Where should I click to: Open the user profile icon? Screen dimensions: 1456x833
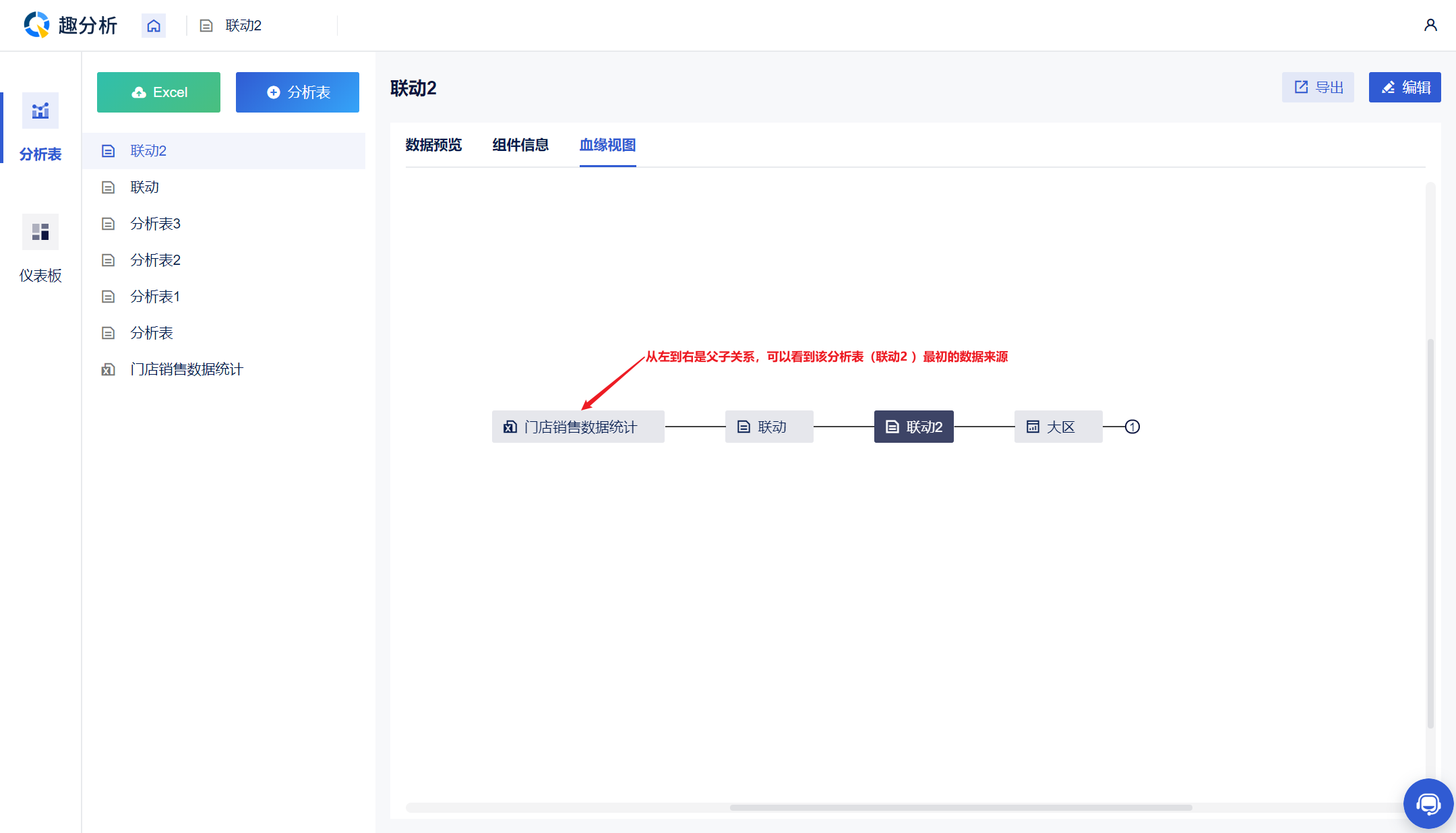[1430, 26]
